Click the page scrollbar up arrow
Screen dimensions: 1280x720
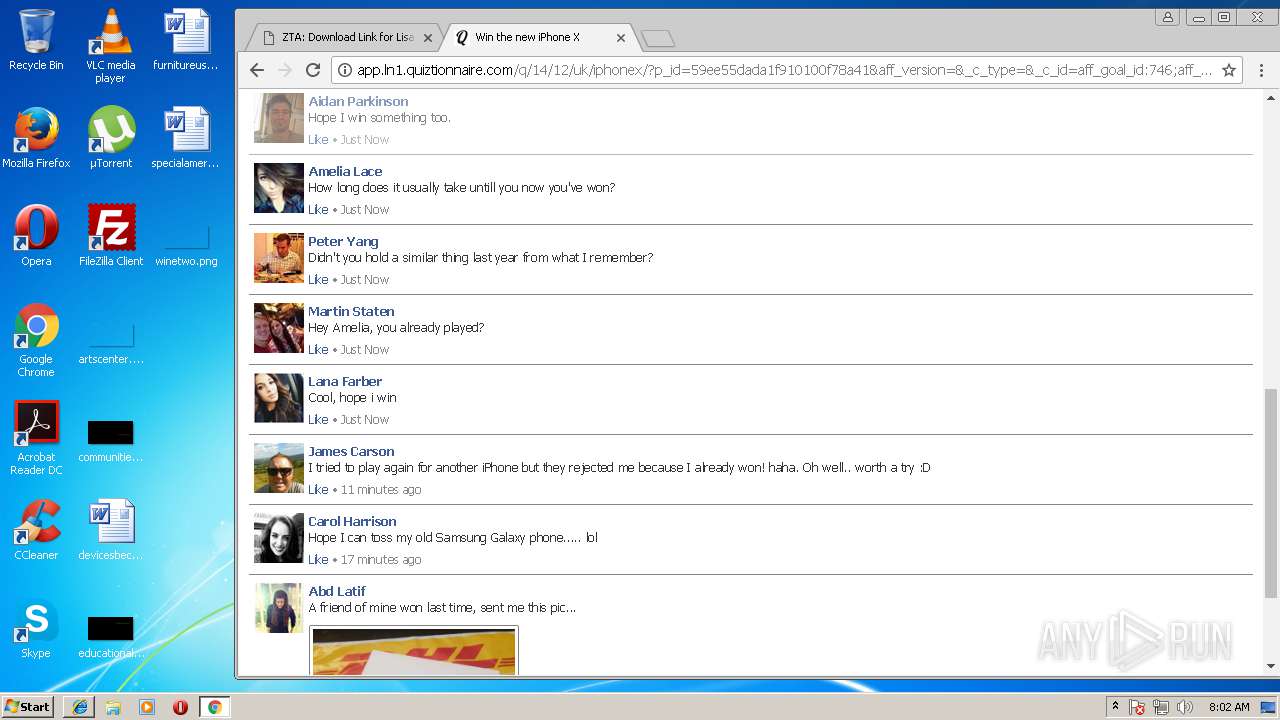click(x=1271, y=98)
